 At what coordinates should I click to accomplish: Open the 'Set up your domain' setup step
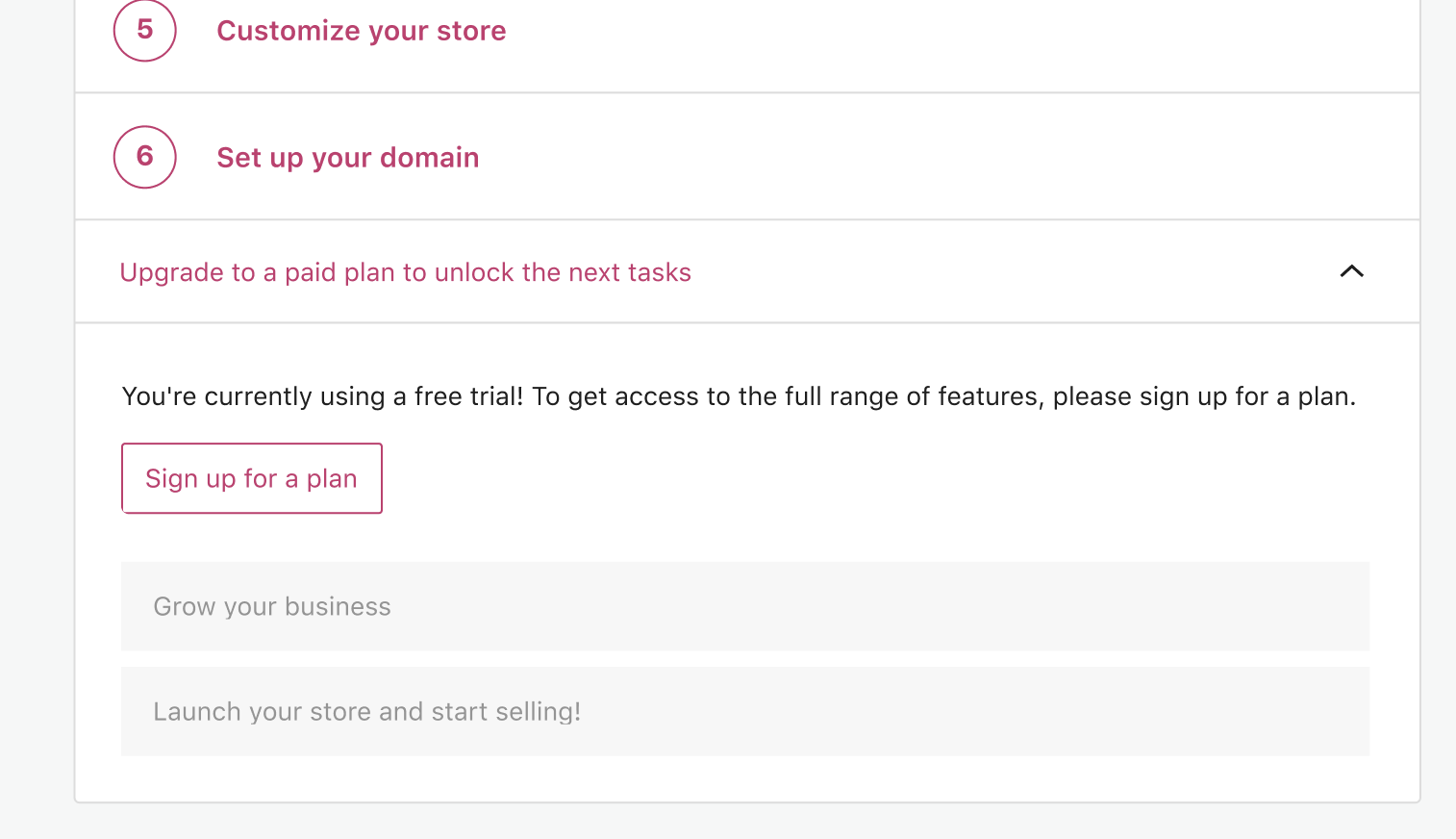tap(347, 157)
